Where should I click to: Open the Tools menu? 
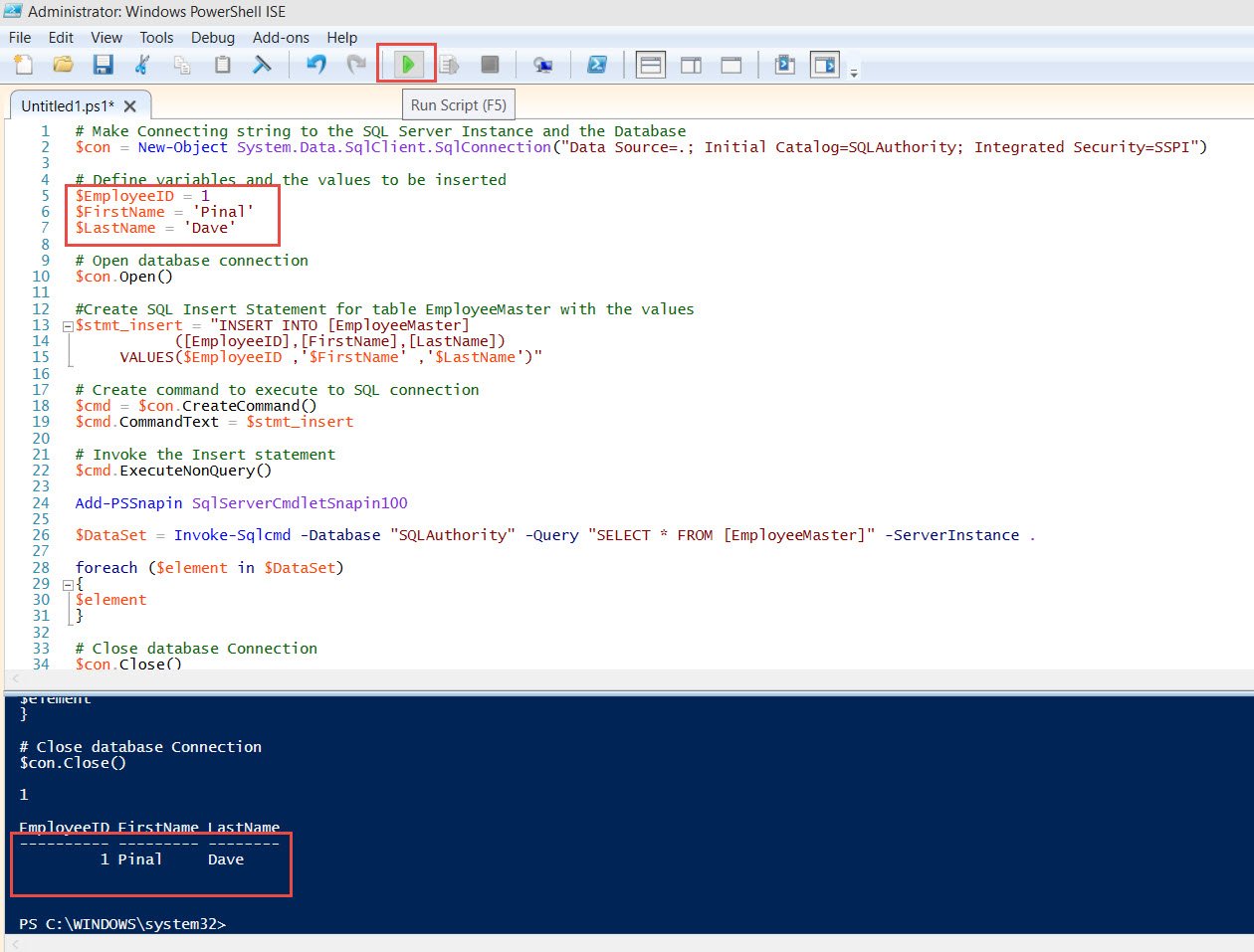pyautogui.click(x=156, y=37)
